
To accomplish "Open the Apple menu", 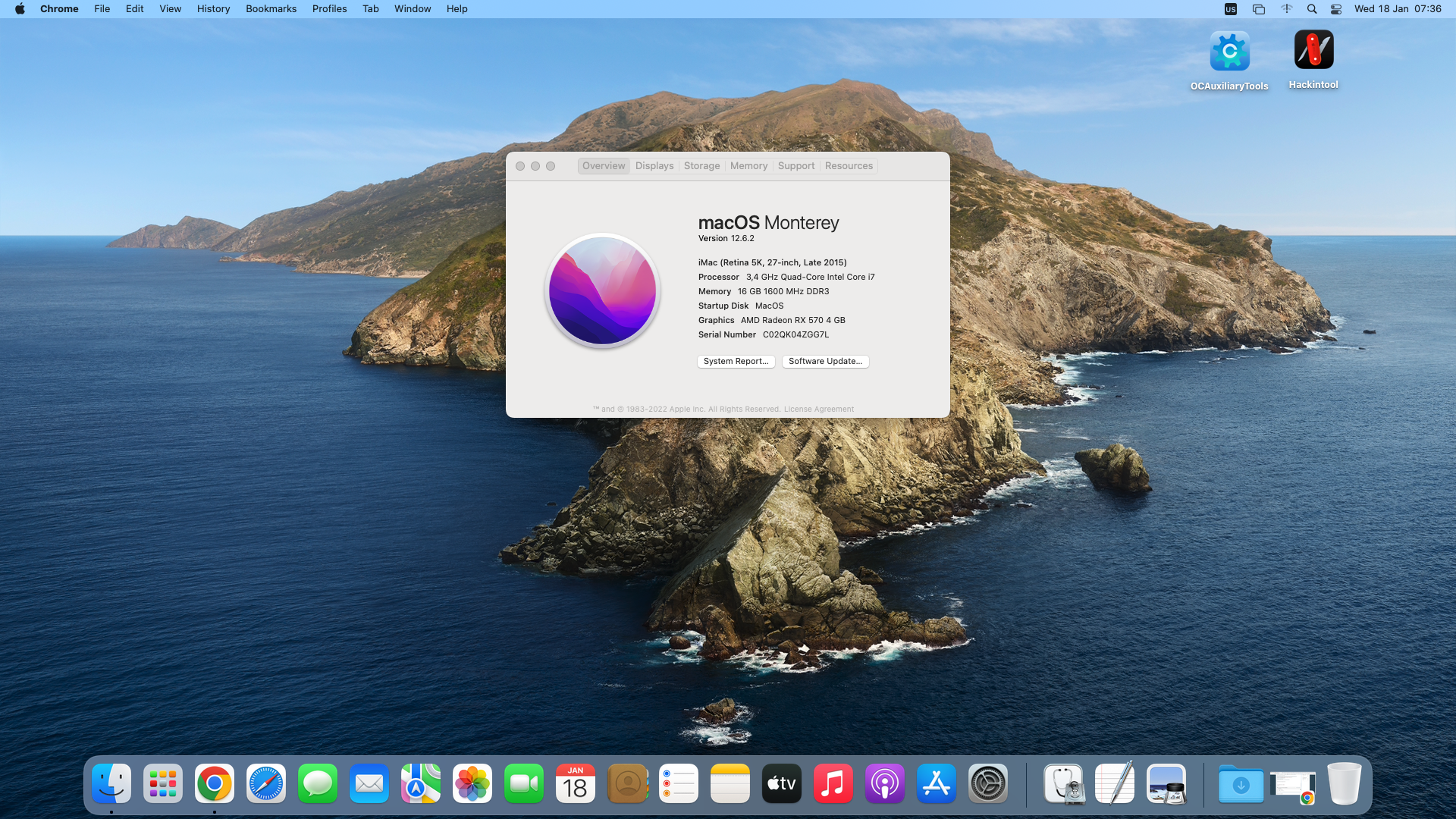I will 20,9.
